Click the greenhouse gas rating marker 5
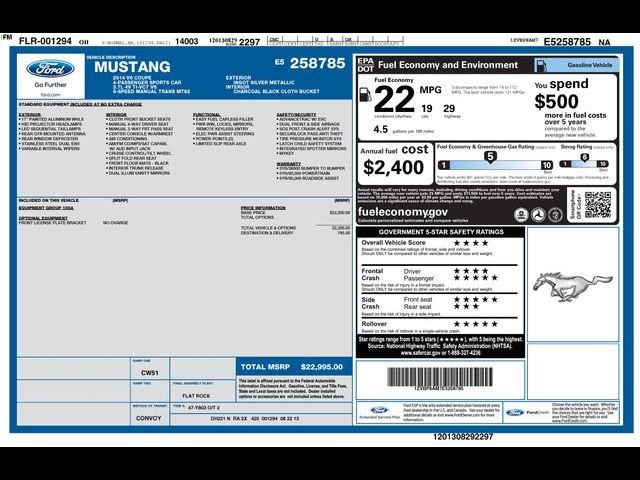This screenshot has height=480, width=640. [x=490, y=157]
